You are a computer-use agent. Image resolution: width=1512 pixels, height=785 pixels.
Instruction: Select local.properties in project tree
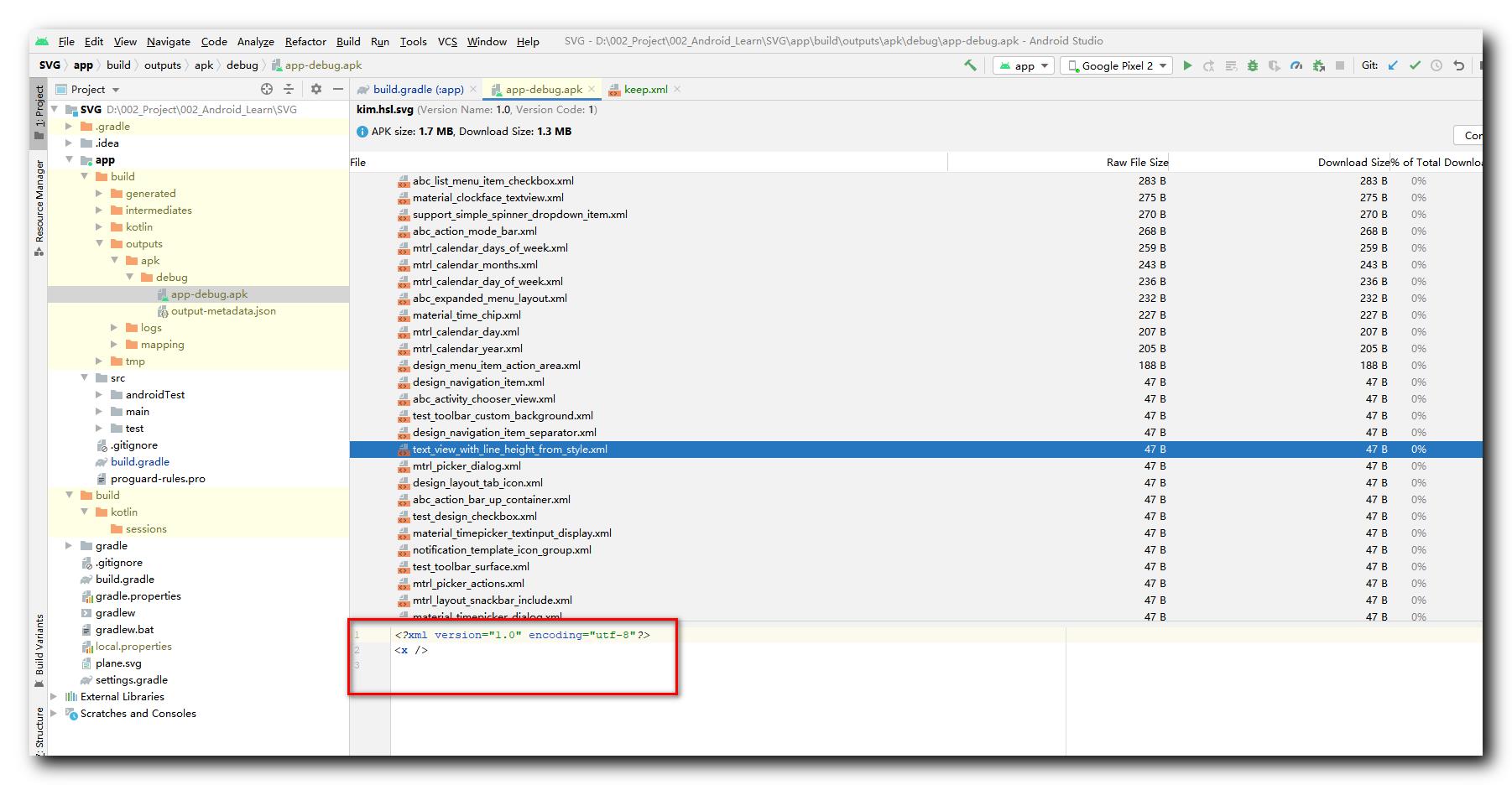pyautogui.click(x=133, y=647)
